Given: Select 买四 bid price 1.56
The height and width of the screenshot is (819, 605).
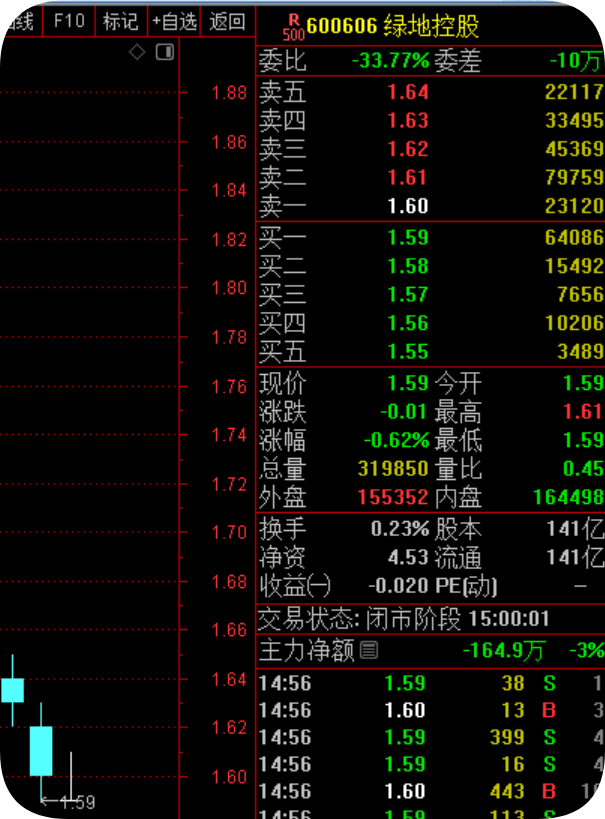Looking at the screenshot, I should [408, 323].
